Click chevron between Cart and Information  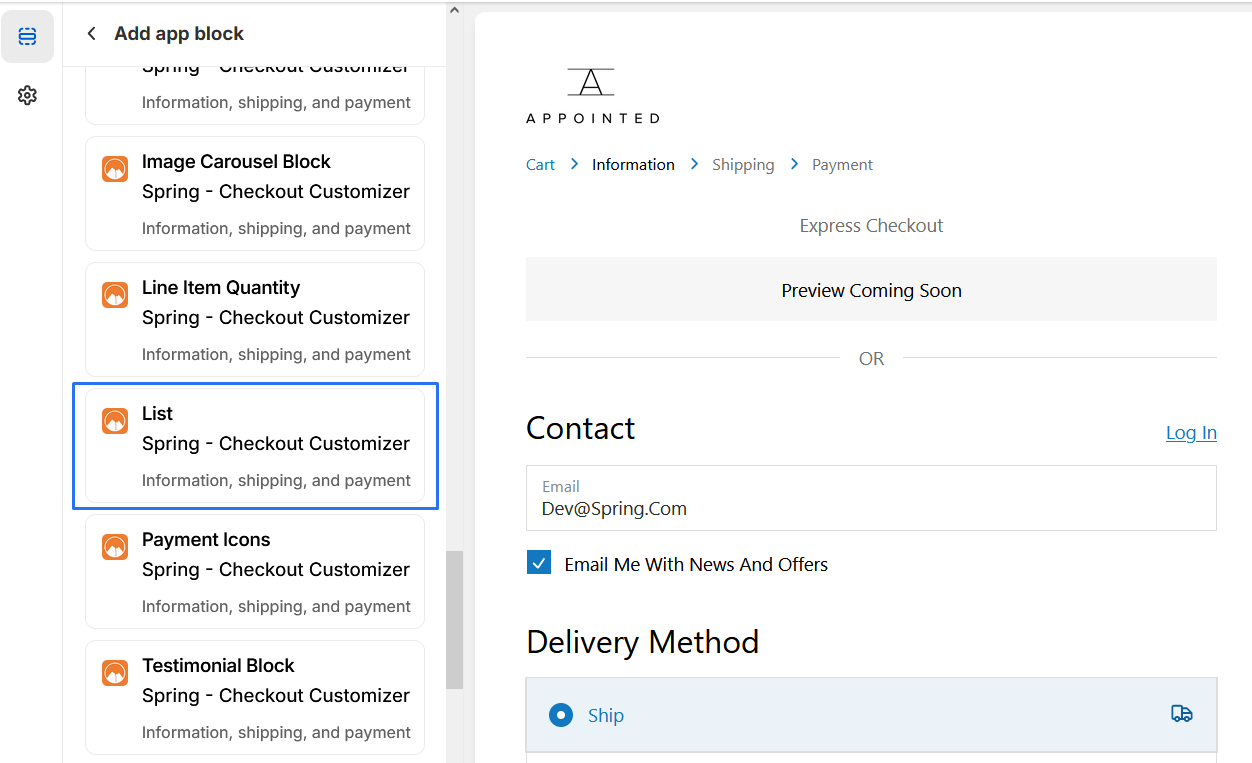point(574,164)
